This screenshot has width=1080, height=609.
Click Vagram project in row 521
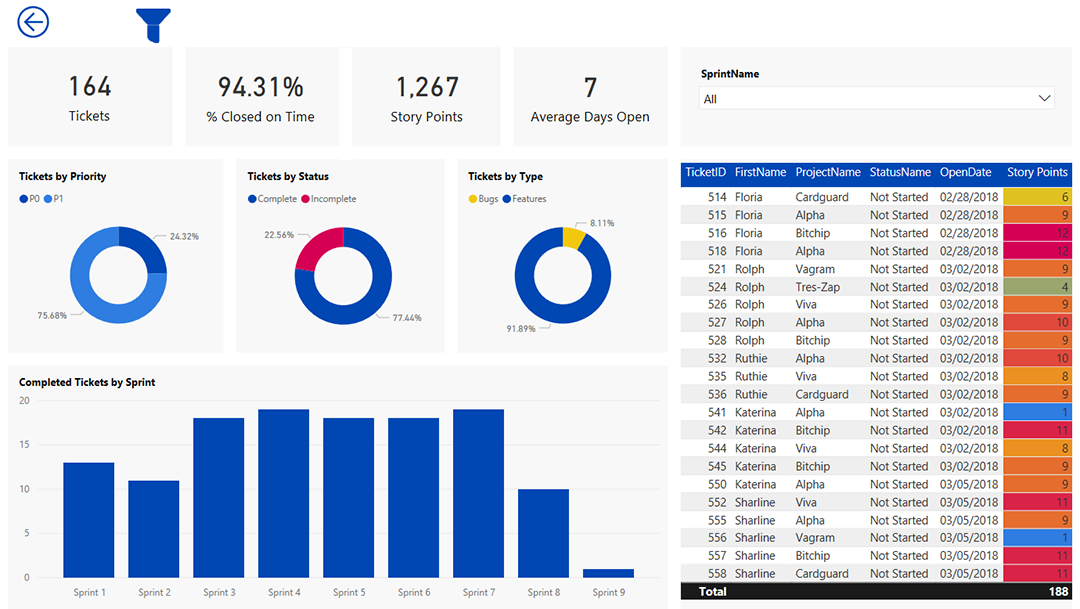click(815, 269)
